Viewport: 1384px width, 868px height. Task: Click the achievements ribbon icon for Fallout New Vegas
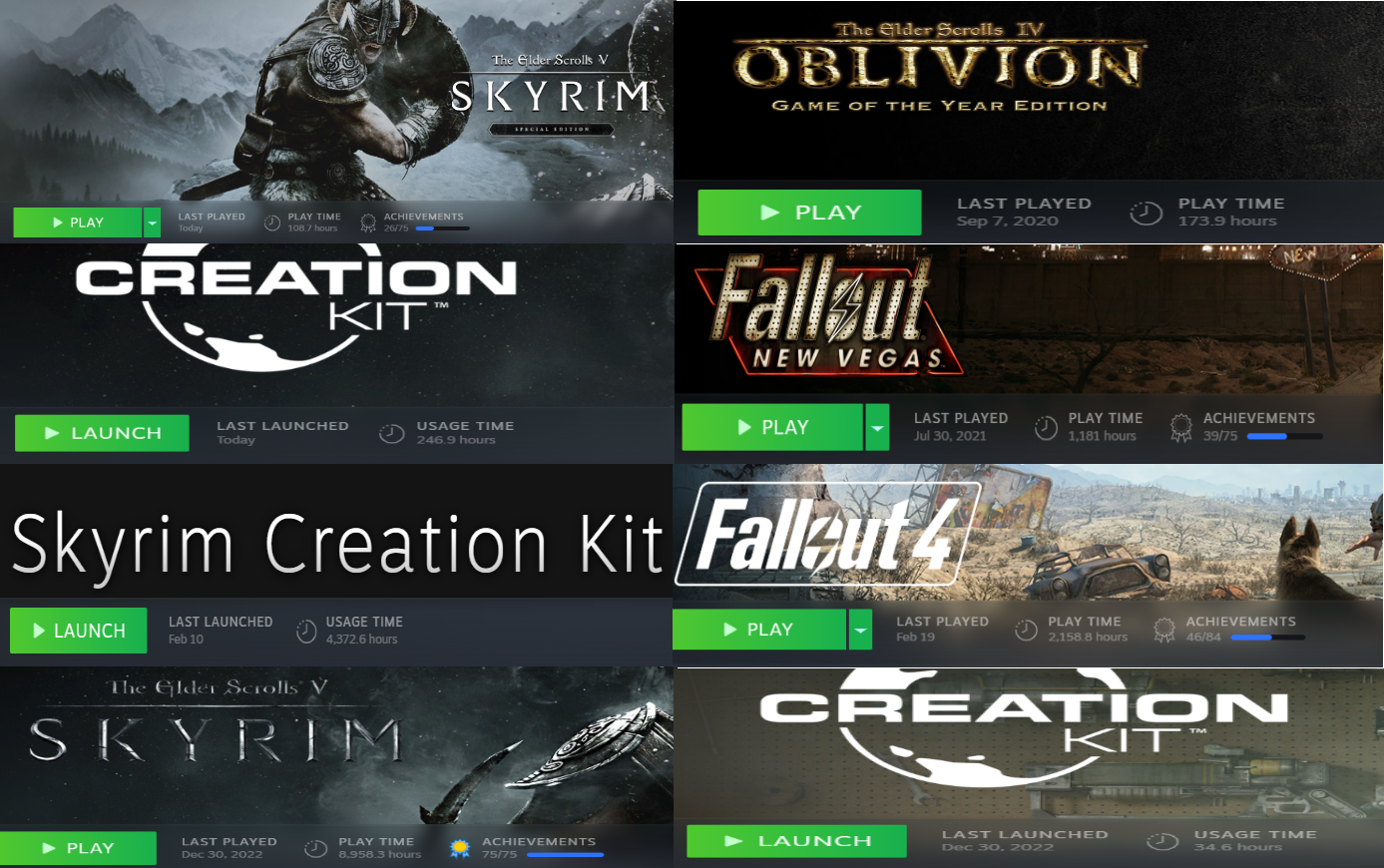tap(1180, 428)
